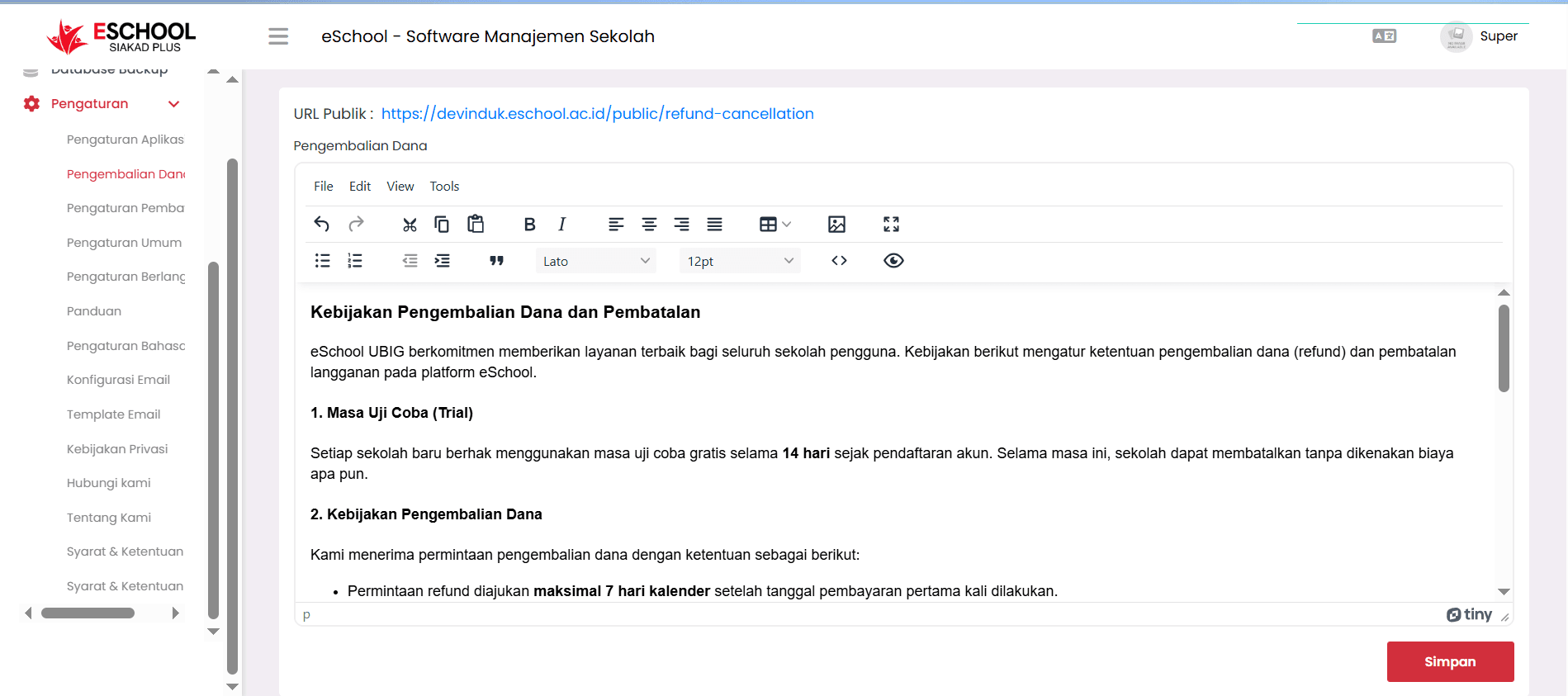The width and height of the screenshot is (1568, 696).
Task: Toggle bold formatting
Action: (x=530, y=225)
